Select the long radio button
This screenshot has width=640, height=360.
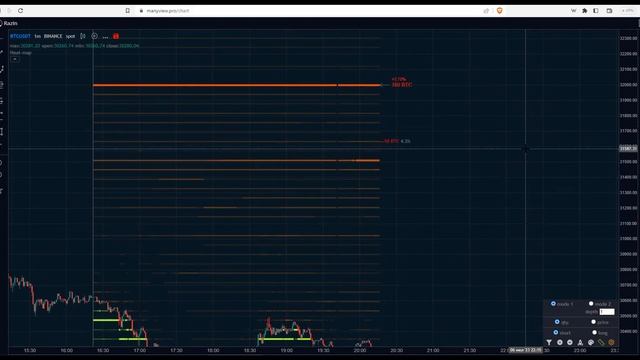[x=594, y=333]
